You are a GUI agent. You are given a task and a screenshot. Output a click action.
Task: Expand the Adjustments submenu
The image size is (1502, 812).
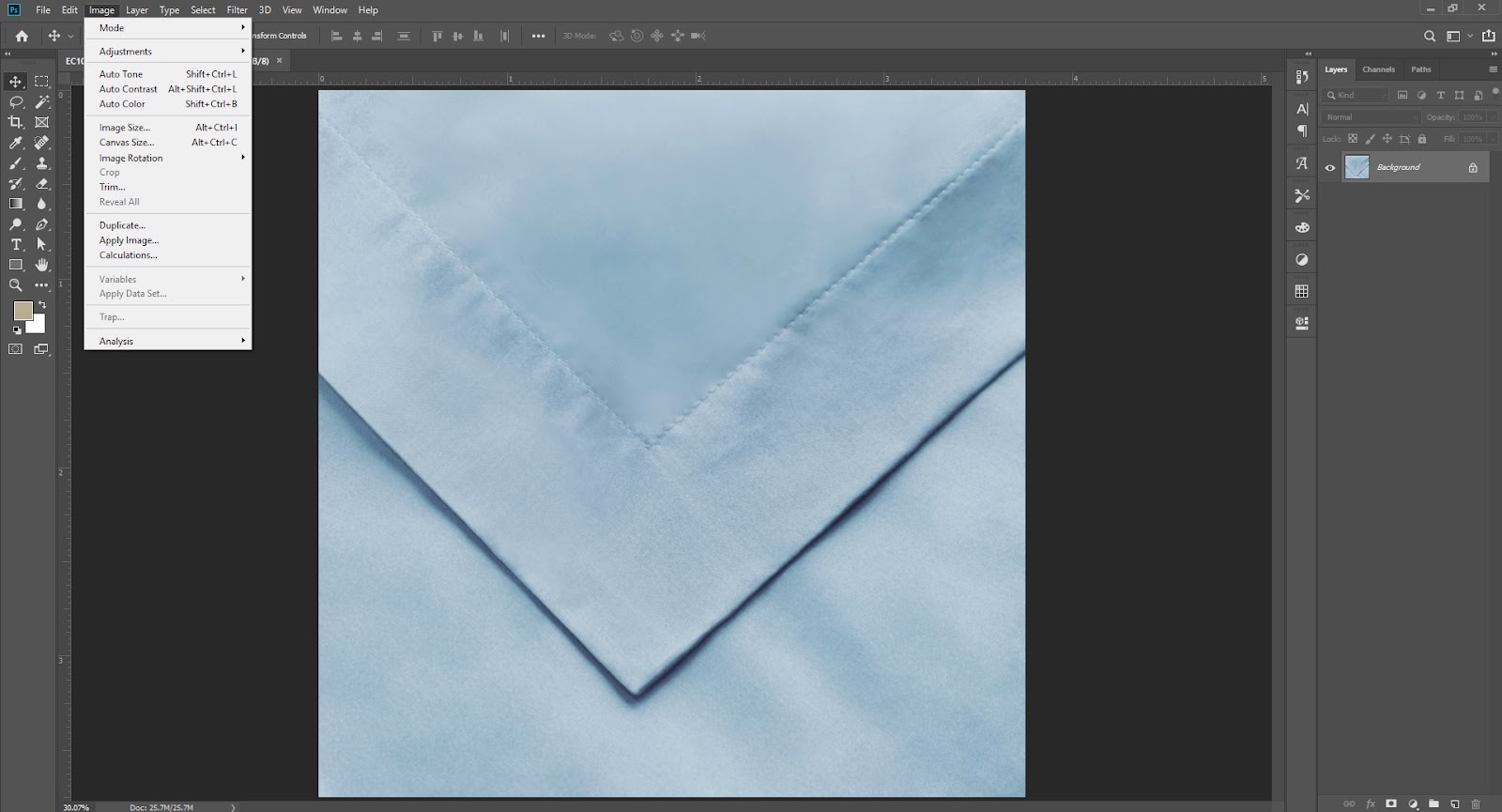[168, 52]
